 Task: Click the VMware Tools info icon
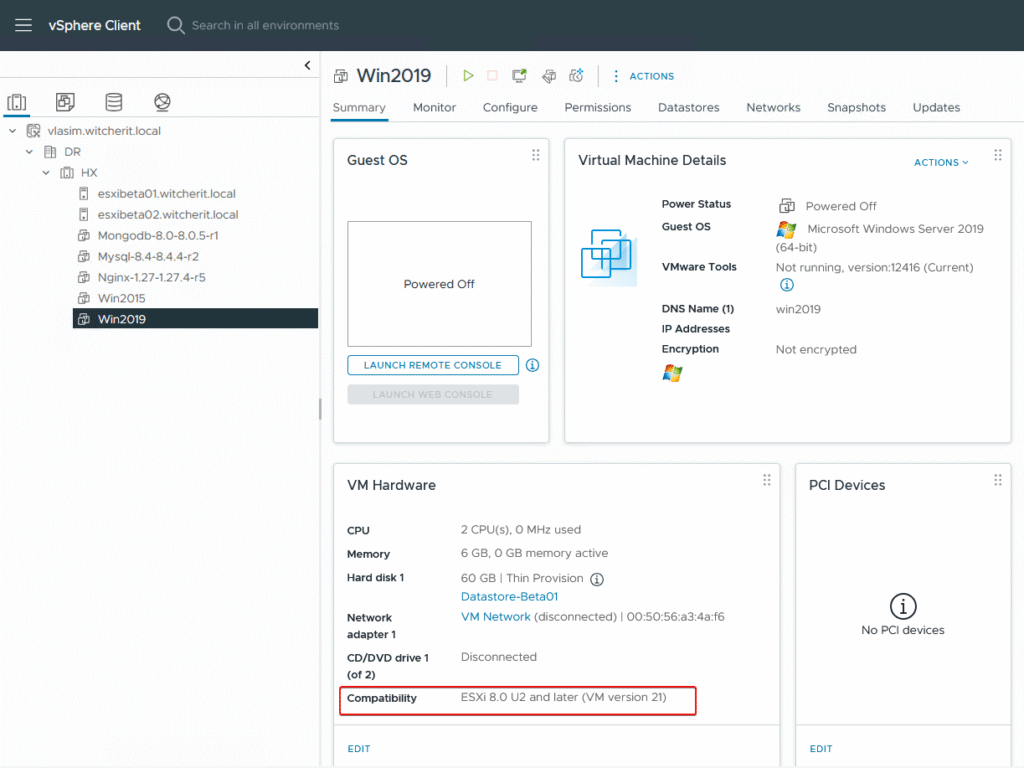point(787,285)
